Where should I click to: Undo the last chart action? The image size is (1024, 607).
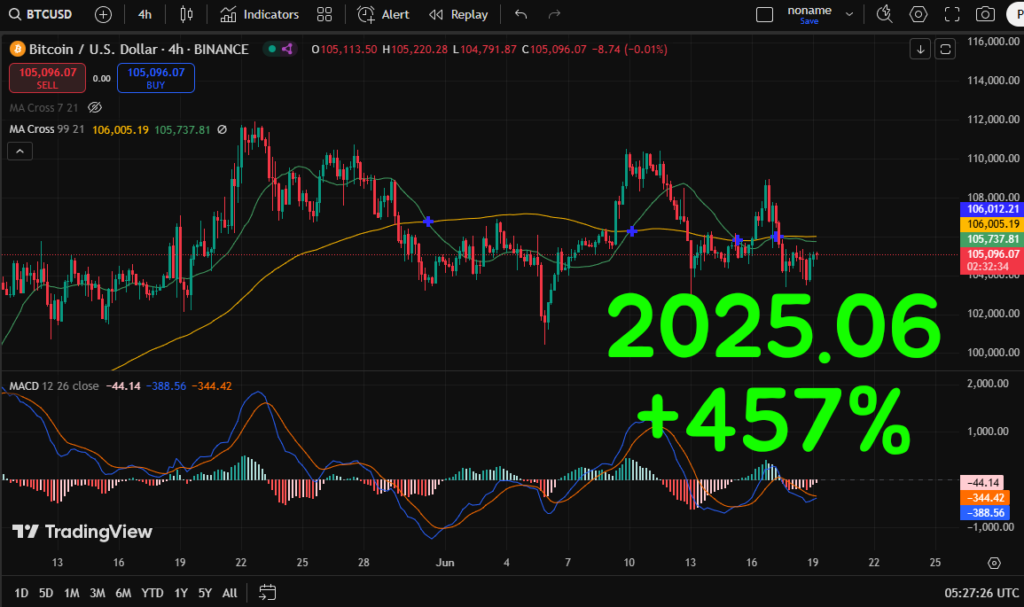[520, 14]
